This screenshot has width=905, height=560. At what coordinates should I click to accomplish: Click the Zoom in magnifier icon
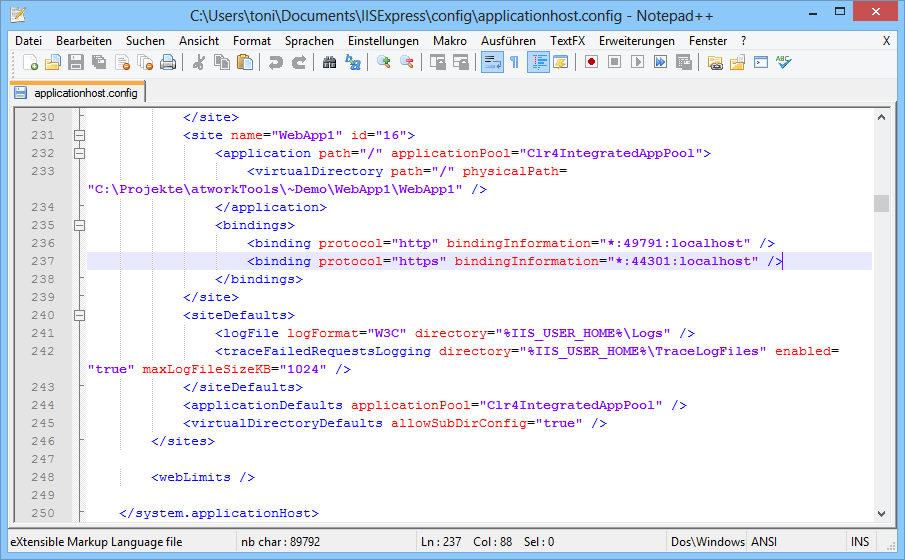pos(384,62)
